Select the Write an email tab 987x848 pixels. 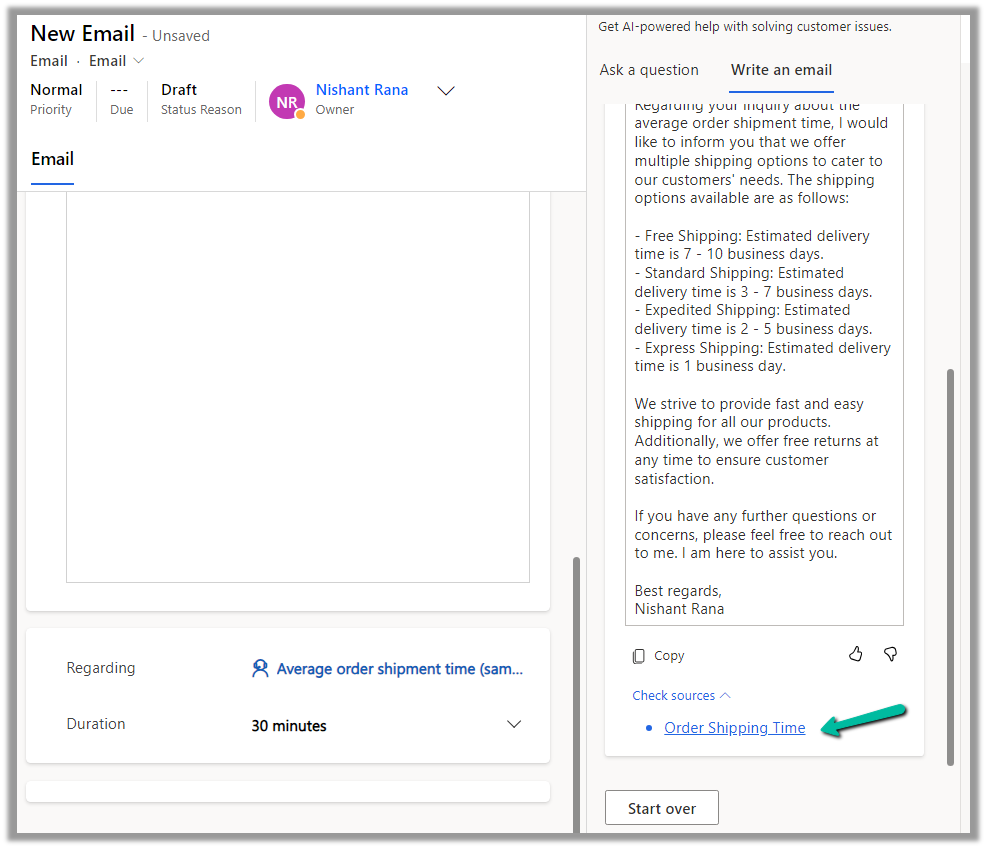coord(781,70)
